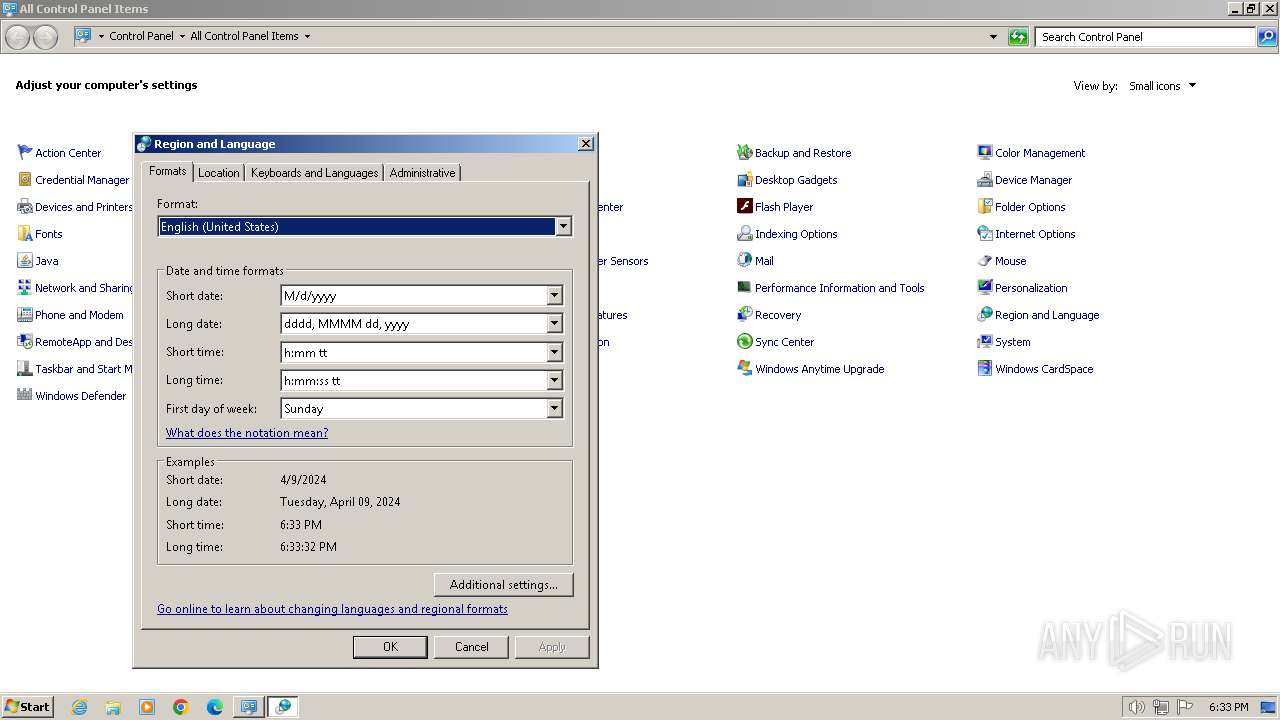Click the Cancel button

coord(472,647)
